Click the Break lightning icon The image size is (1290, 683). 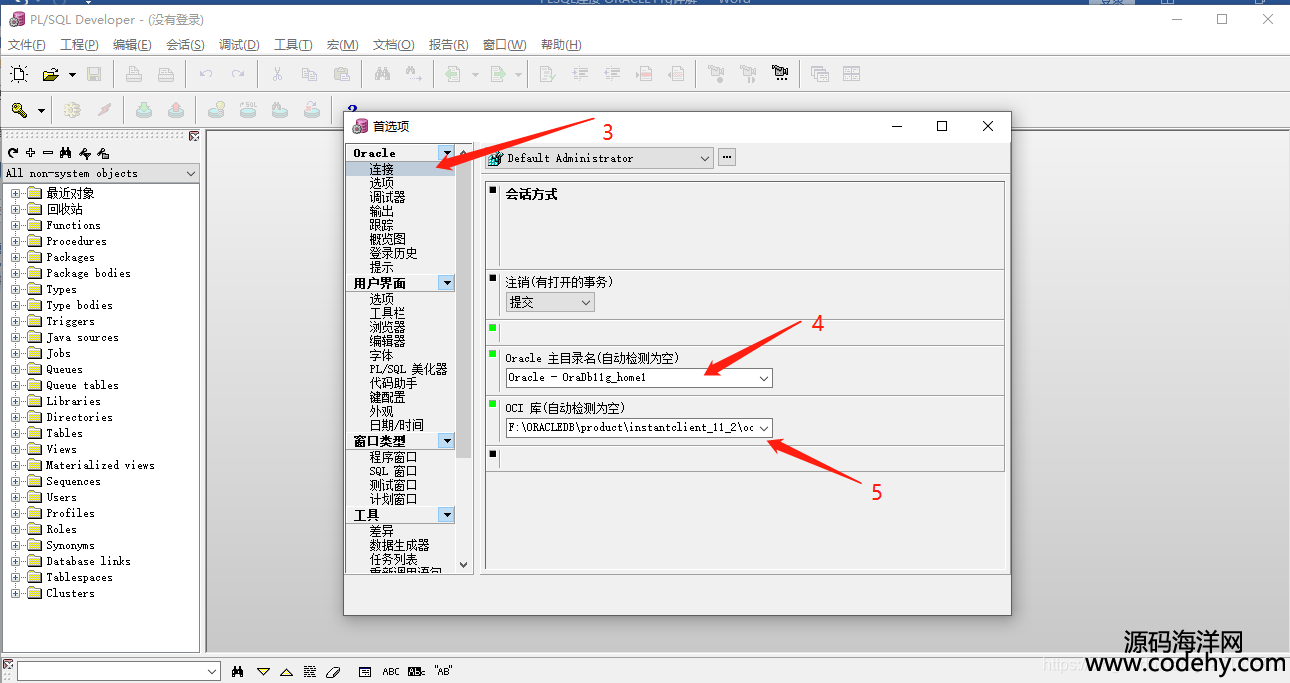tap(104, 110)
